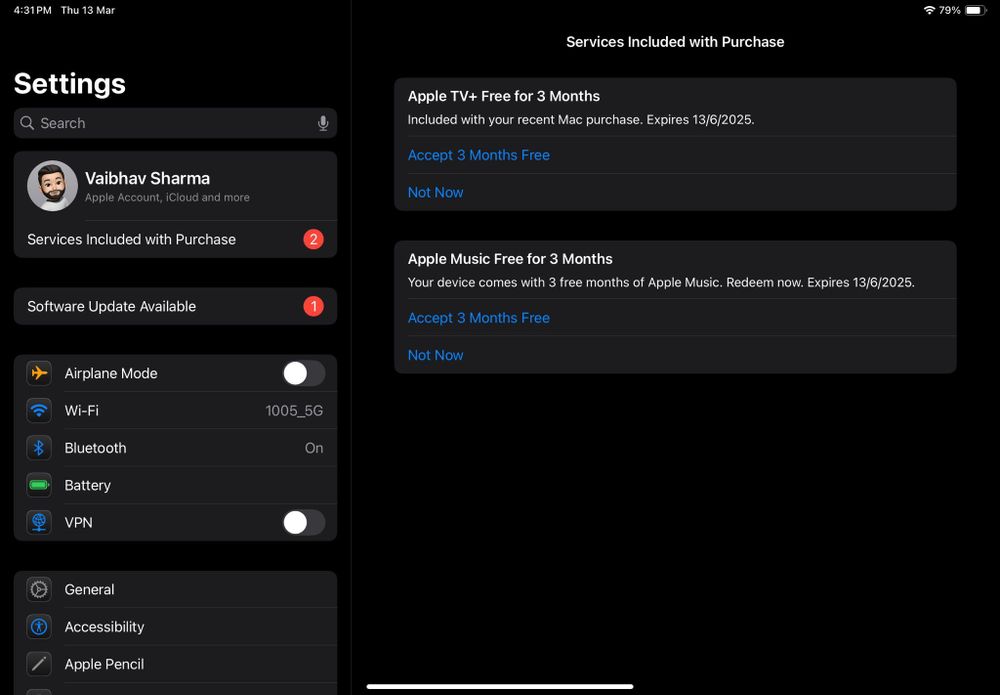Viewport: 1000px width, 695px height.
Task: Tap the home indicator bar
Action: tap(500, 686)
